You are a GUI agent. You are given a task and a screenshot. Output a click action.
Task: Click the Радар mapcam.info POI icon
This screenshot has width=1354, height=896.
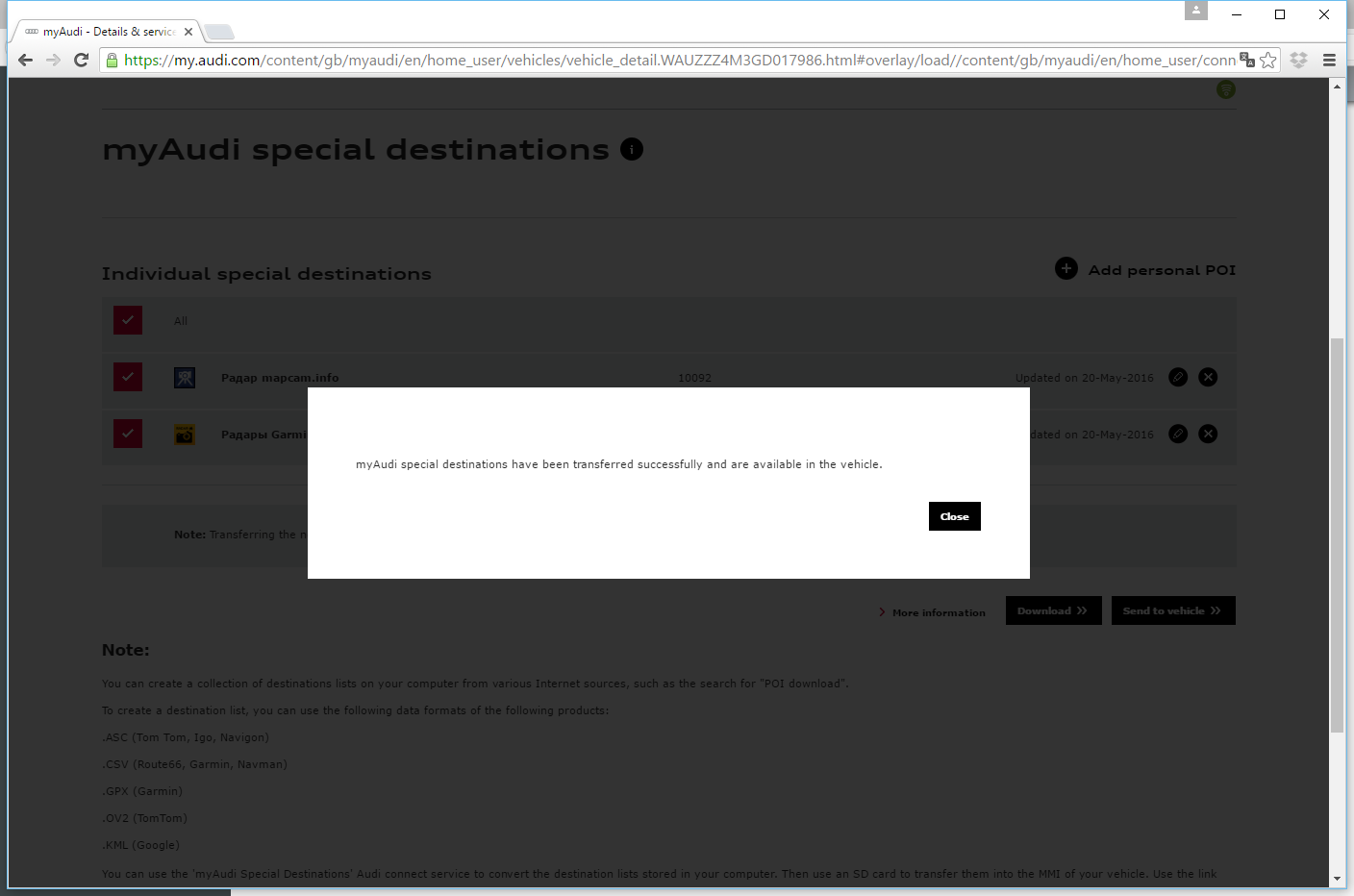[x=185, y=378]
